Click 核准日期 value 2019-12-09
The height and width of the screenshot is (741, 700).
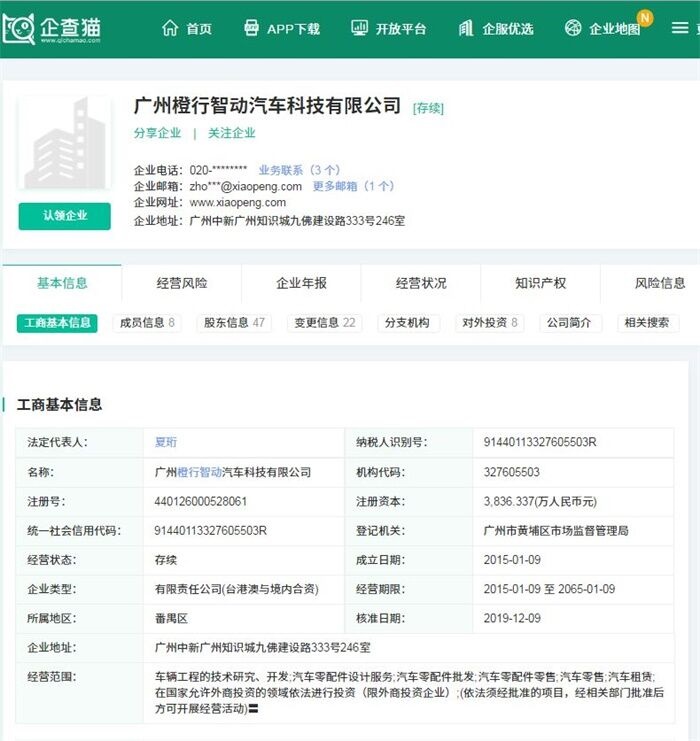(512, 619)
